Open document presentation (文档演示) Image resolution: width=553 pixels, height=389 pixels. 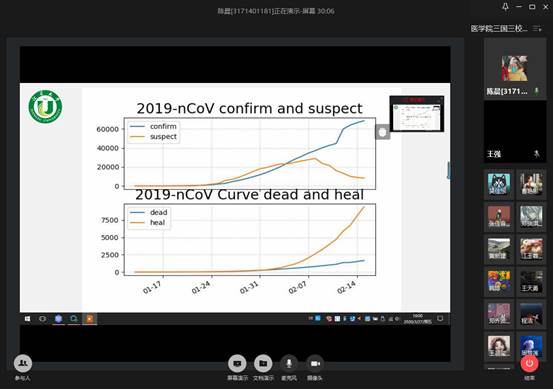(263, 363)
